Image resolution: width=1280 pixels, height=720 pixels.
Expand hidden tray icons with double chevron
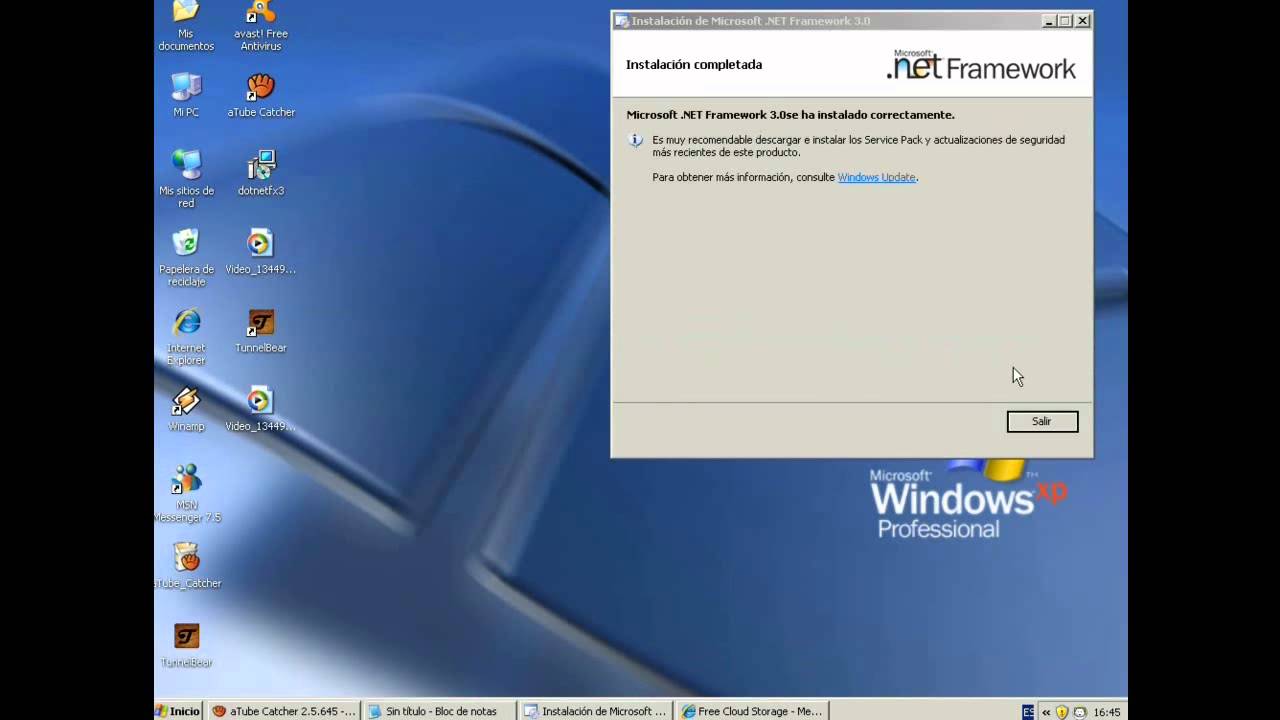point(1047,712)
